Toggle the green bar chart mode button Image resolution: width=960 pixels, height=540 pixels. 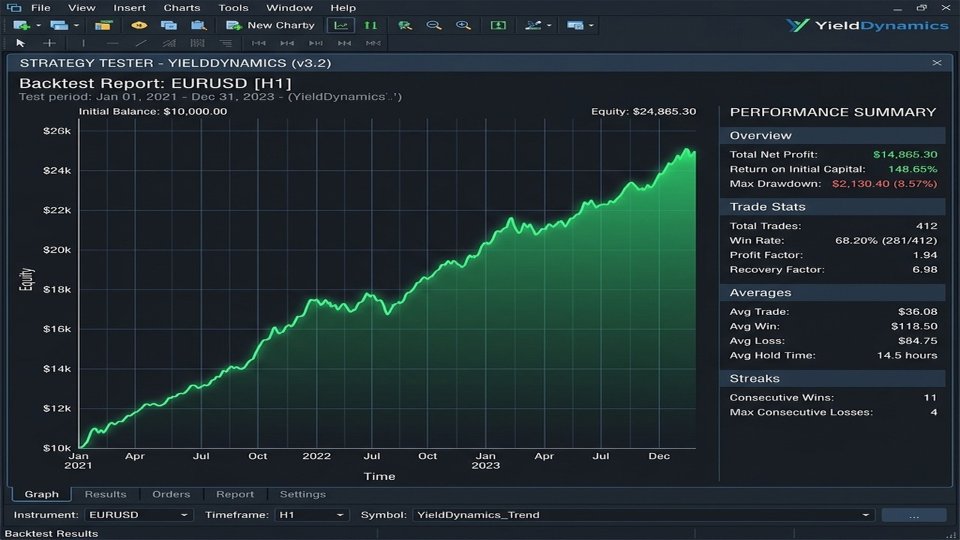[x=370, y=25]
